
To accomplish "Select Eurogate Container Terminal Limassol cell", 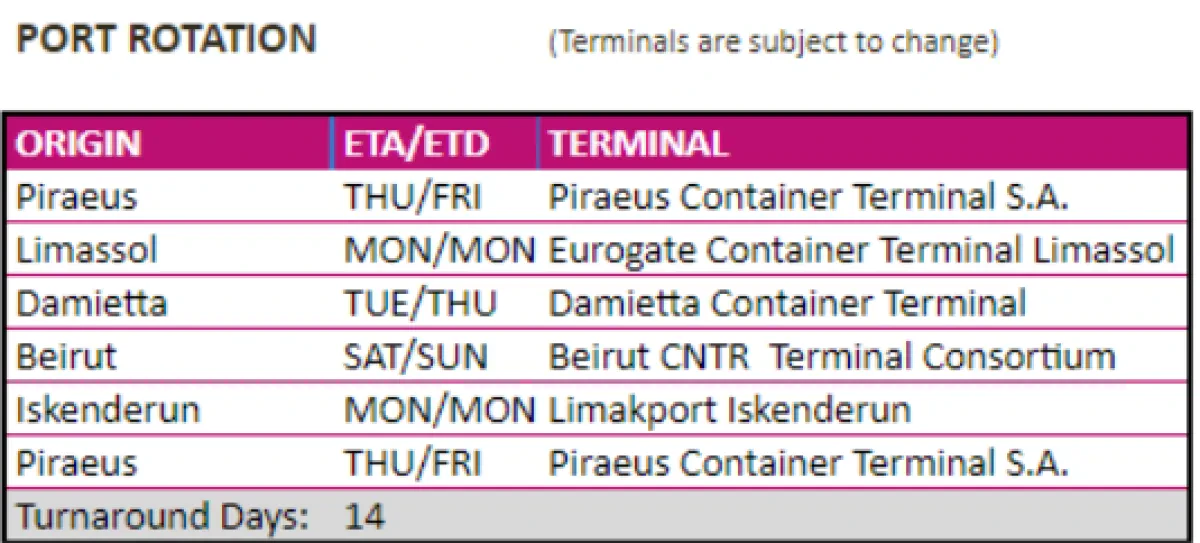I will (x=861, y=250).
